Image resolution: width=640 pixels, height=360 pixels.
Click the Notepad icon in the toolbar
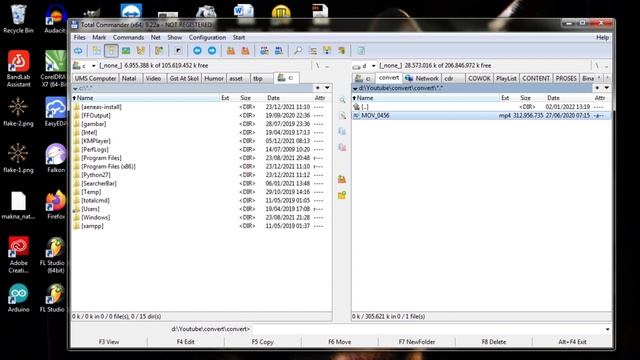(x=361, y=51)
